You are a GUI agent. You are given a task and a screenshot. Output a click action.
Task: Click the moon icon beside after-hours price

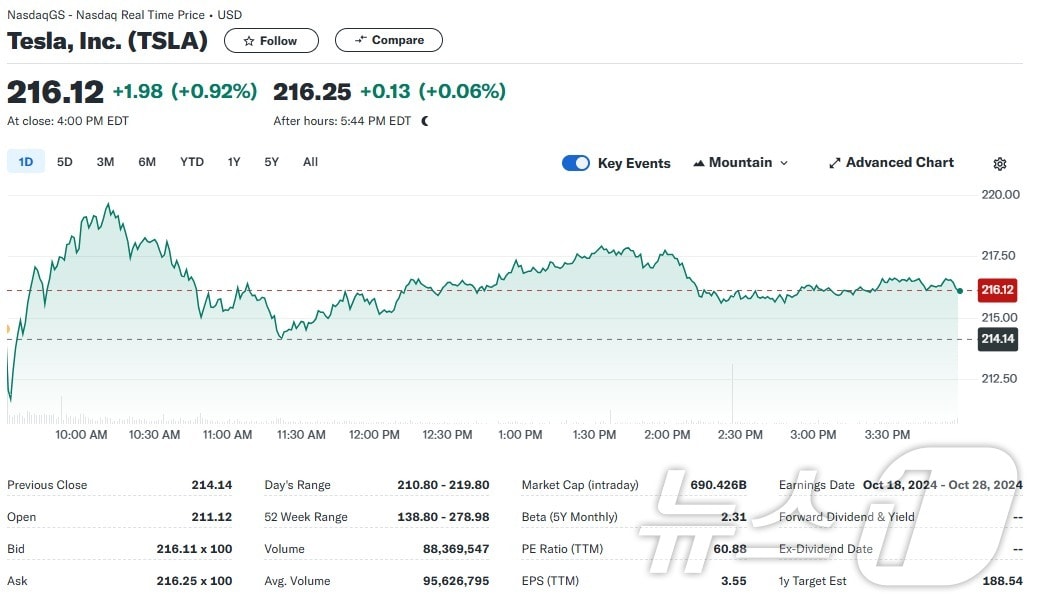(424, 119)
